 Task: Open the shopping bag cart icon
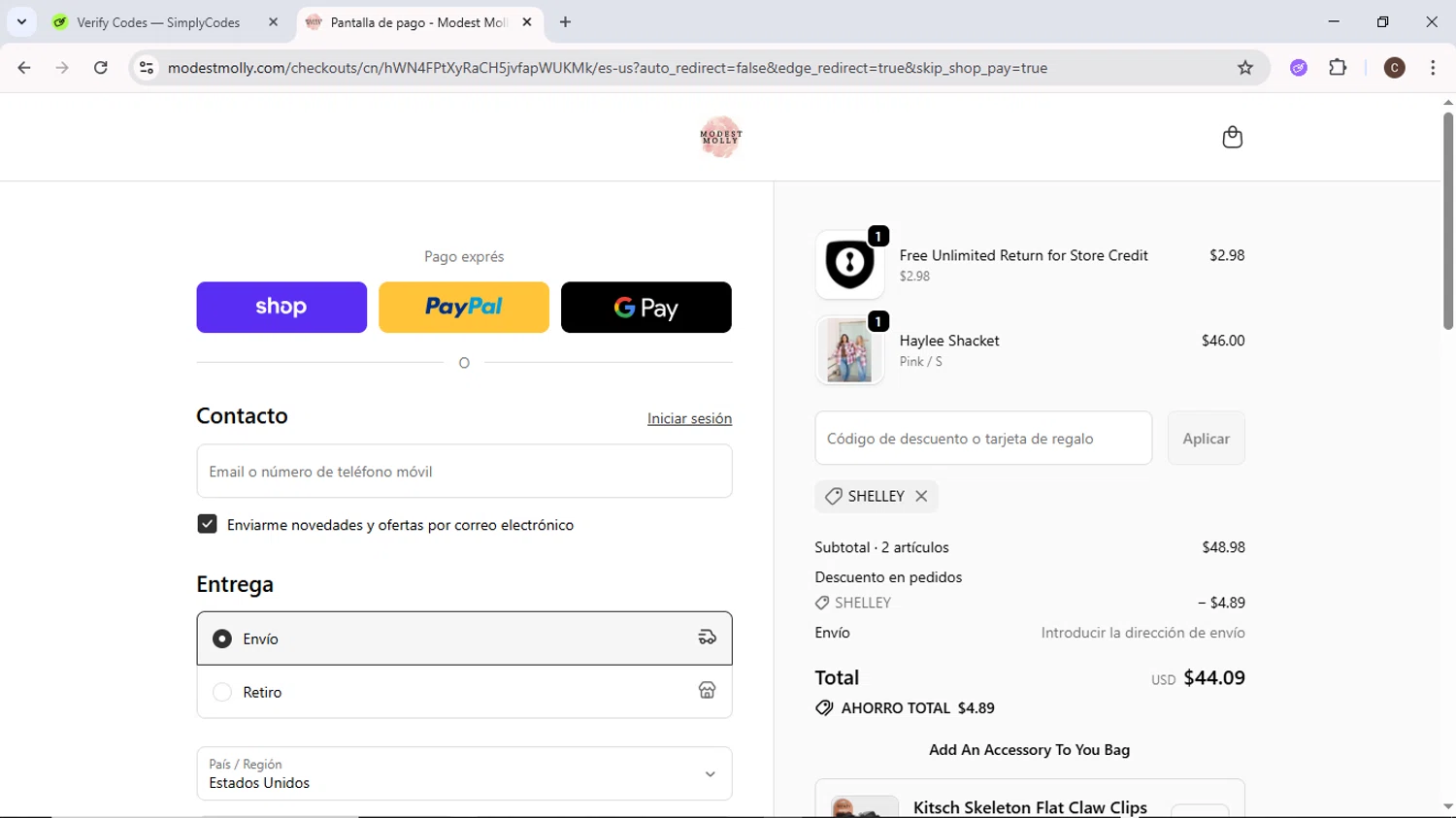1232,137
